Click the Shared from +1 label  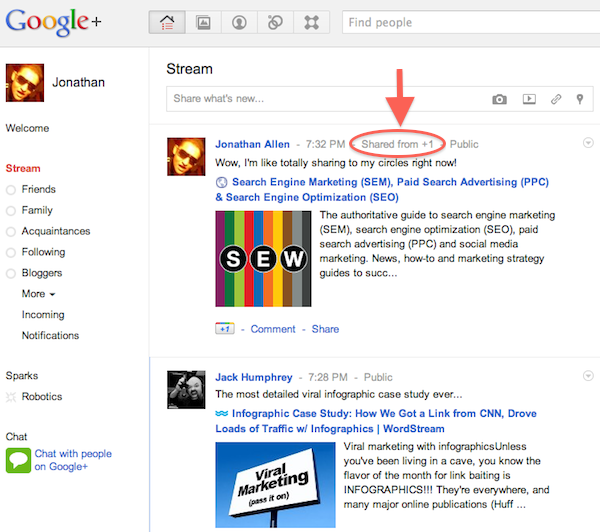click(397, 144)
